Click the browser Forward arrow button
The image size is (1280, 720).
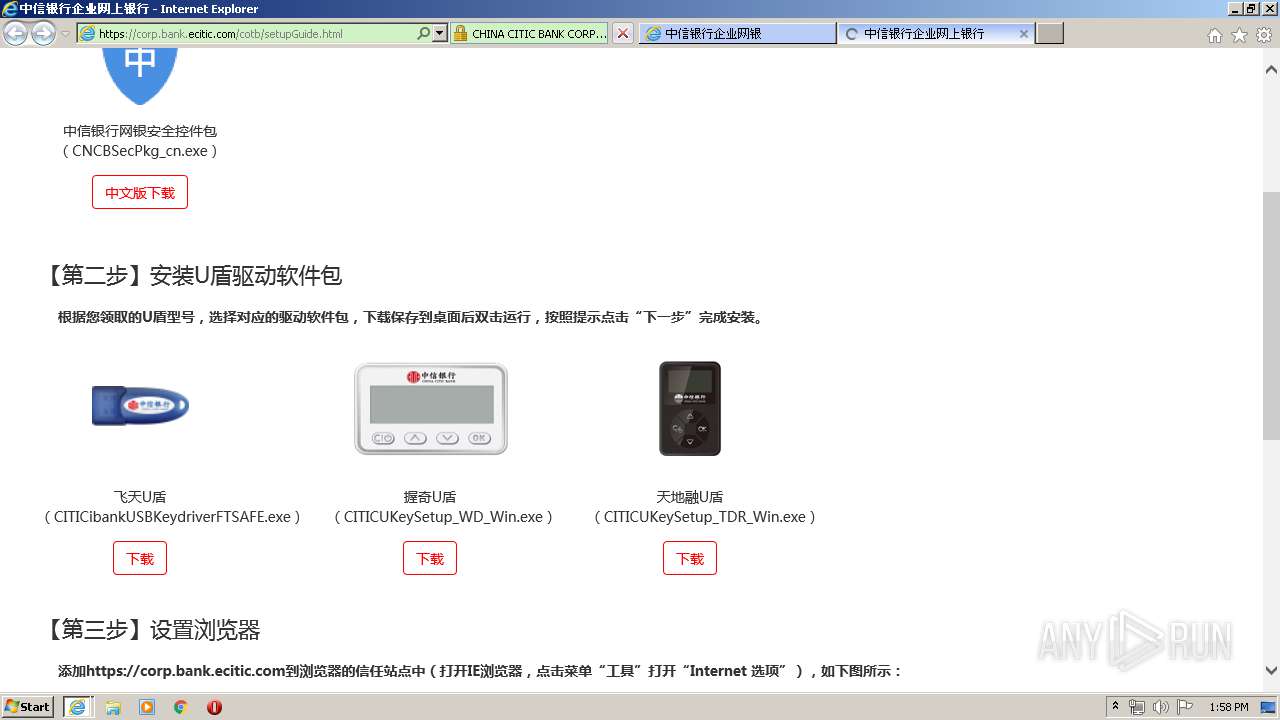[x=43, y=33]
